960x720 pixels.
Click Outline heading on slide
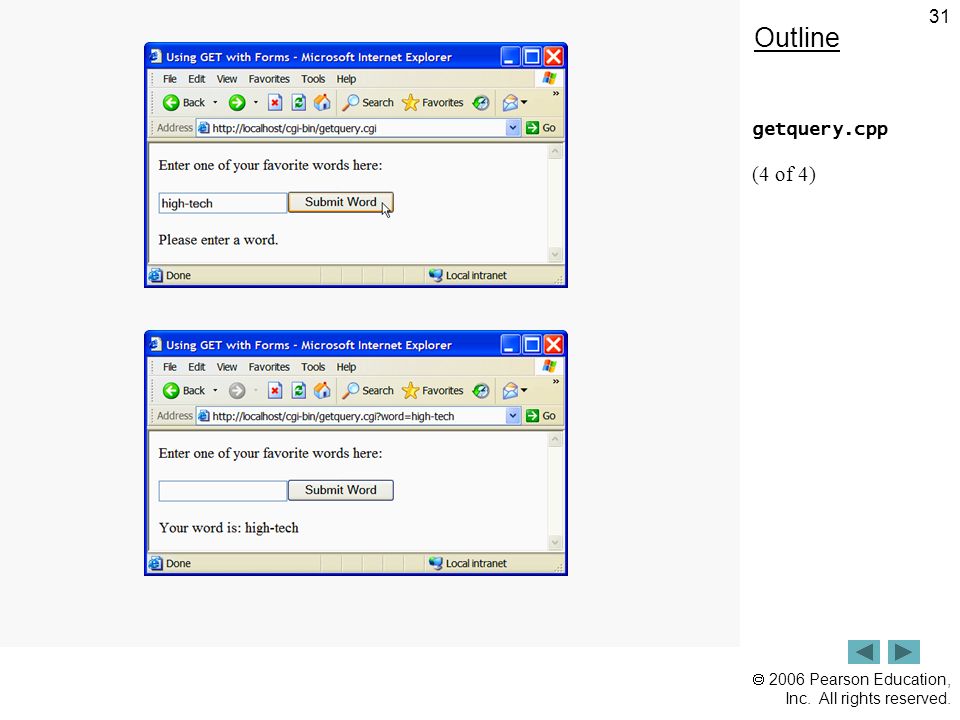[x=797, y=38]
